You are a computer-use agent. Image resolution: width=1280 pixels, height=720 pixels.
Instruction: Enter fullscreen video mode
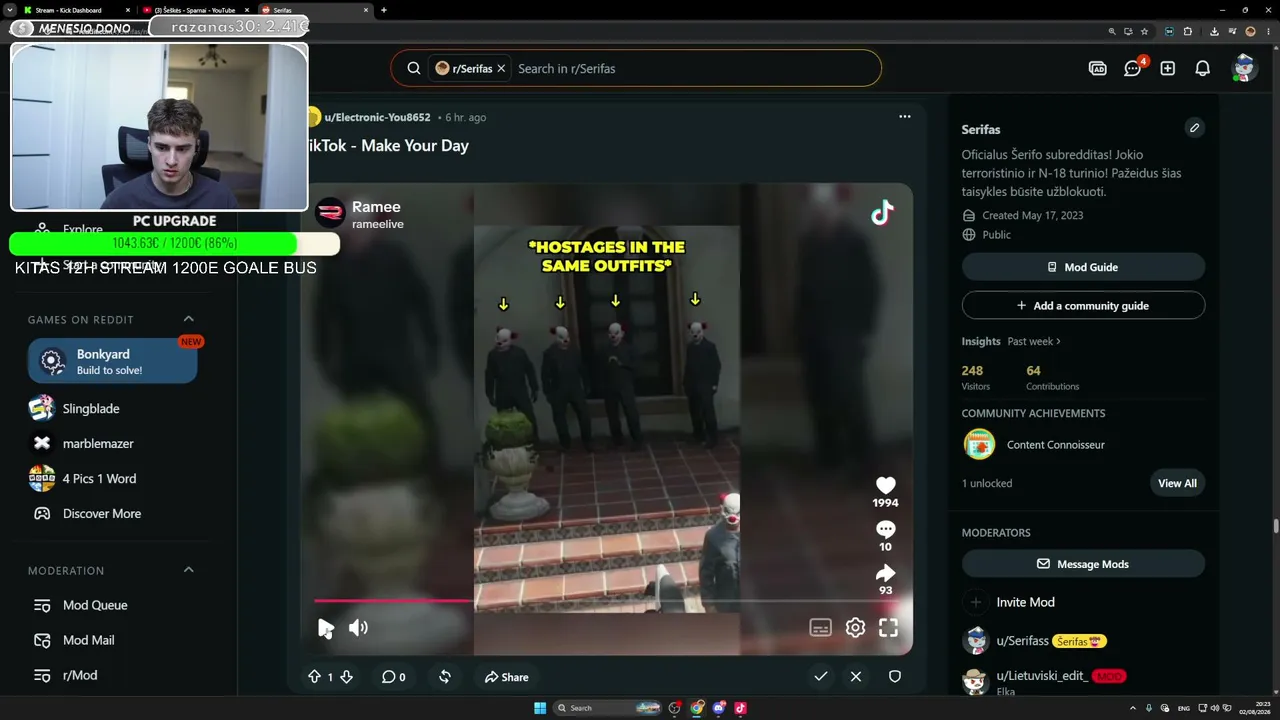(888, 628)
